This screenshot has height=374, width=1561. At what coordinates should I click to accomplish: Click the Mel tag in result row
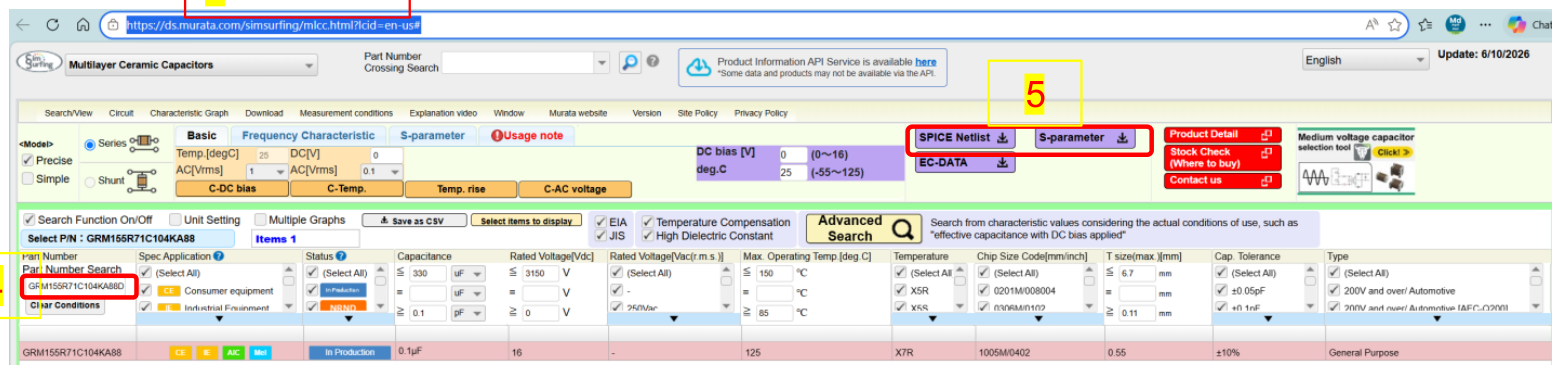click(259, 352)
